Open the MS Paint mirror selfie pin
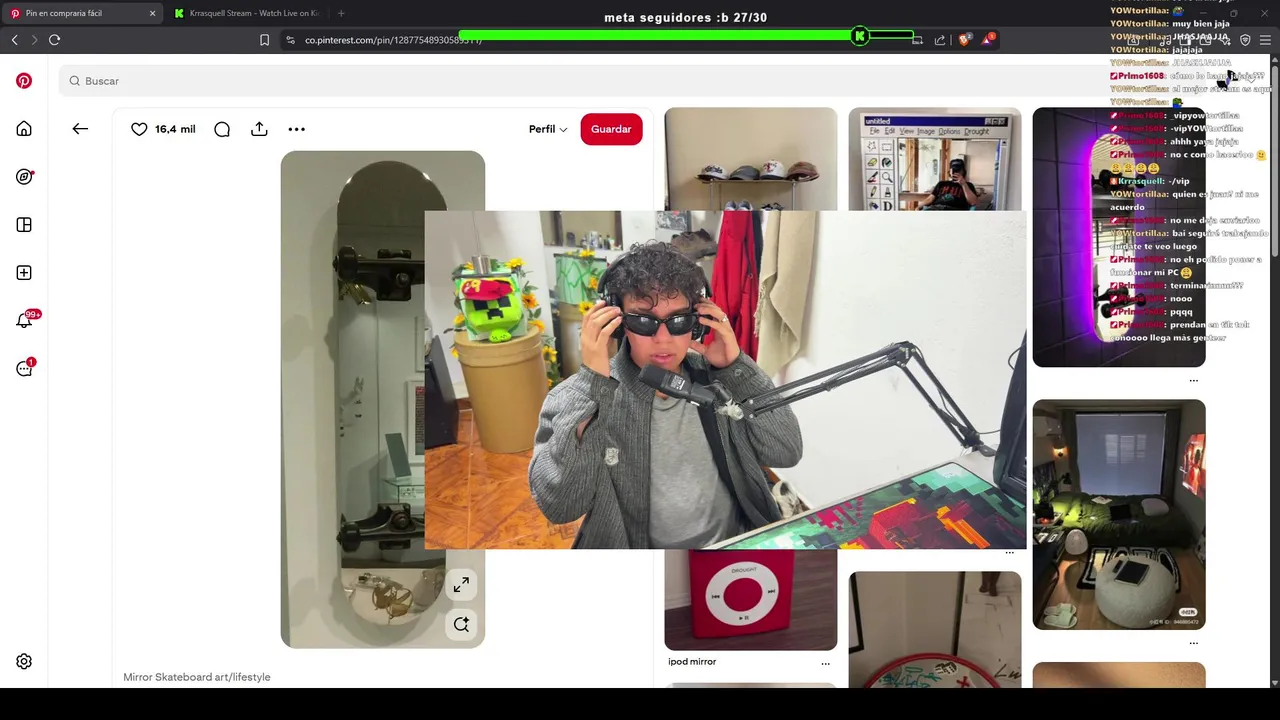The height and width of the screenshot is (720, 1280). 935,159
